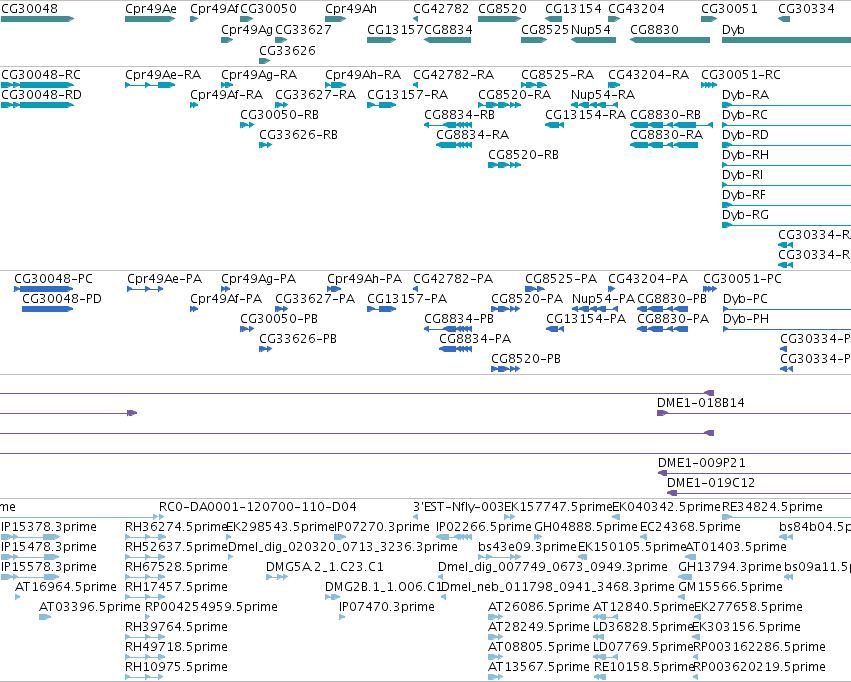Select EST AT03396.5prime

(90, 607)
